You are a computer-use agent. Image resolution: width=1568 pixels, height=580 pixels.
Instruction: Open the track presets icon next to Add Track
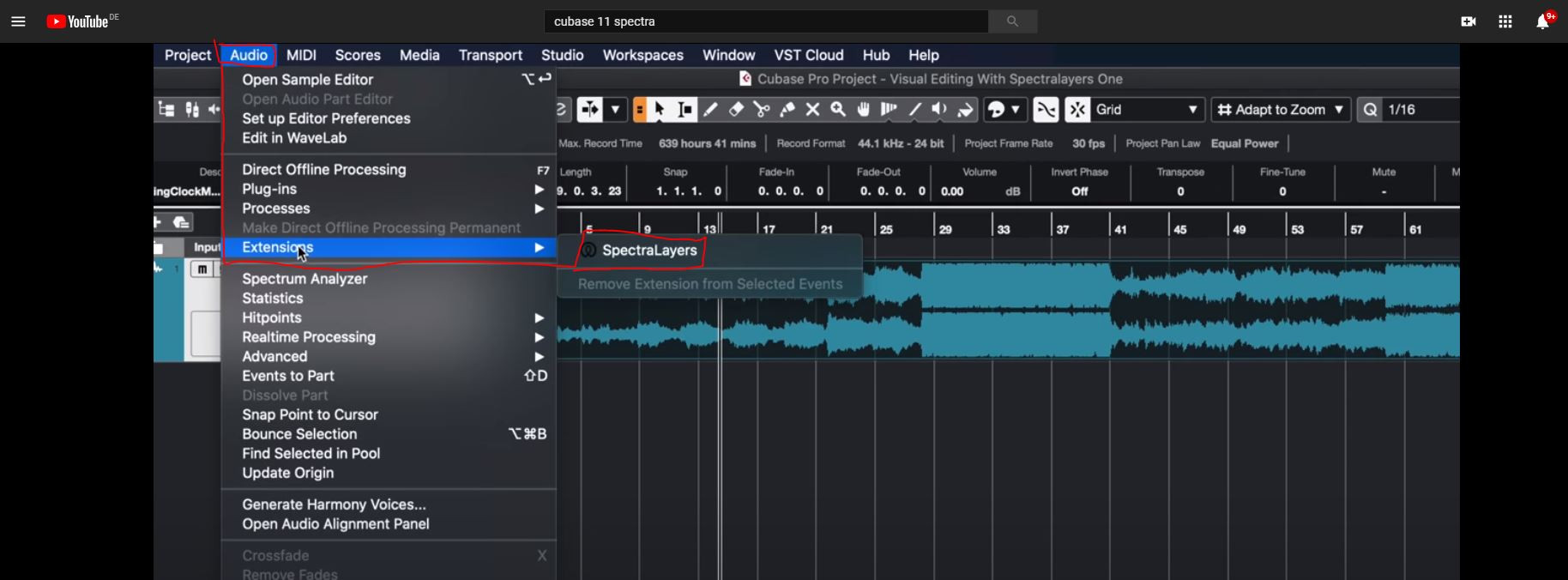click(181, 222)
